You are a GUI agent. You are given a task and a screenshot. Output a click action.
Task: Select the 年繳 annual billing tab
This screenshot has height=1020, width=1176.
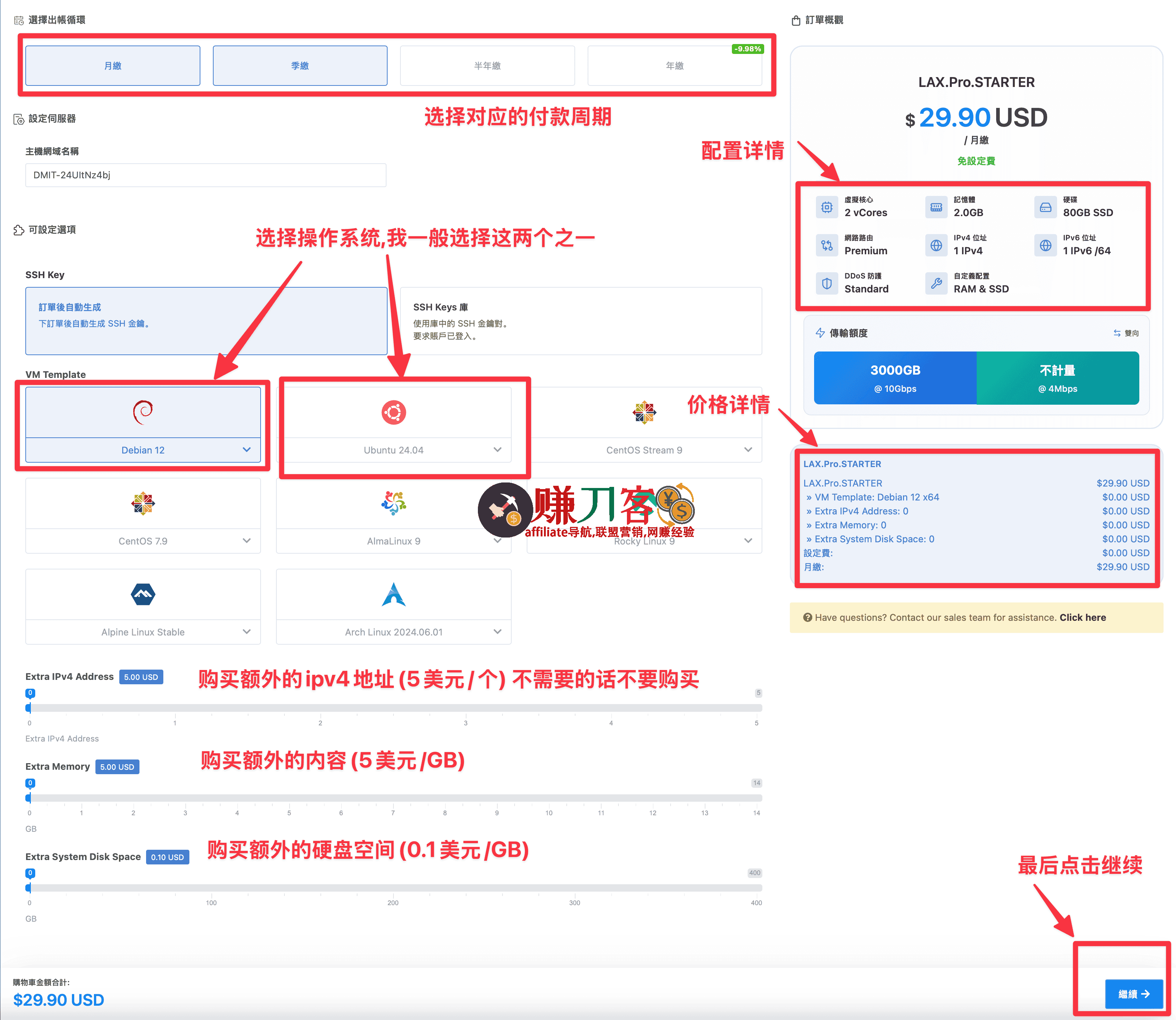674,66
